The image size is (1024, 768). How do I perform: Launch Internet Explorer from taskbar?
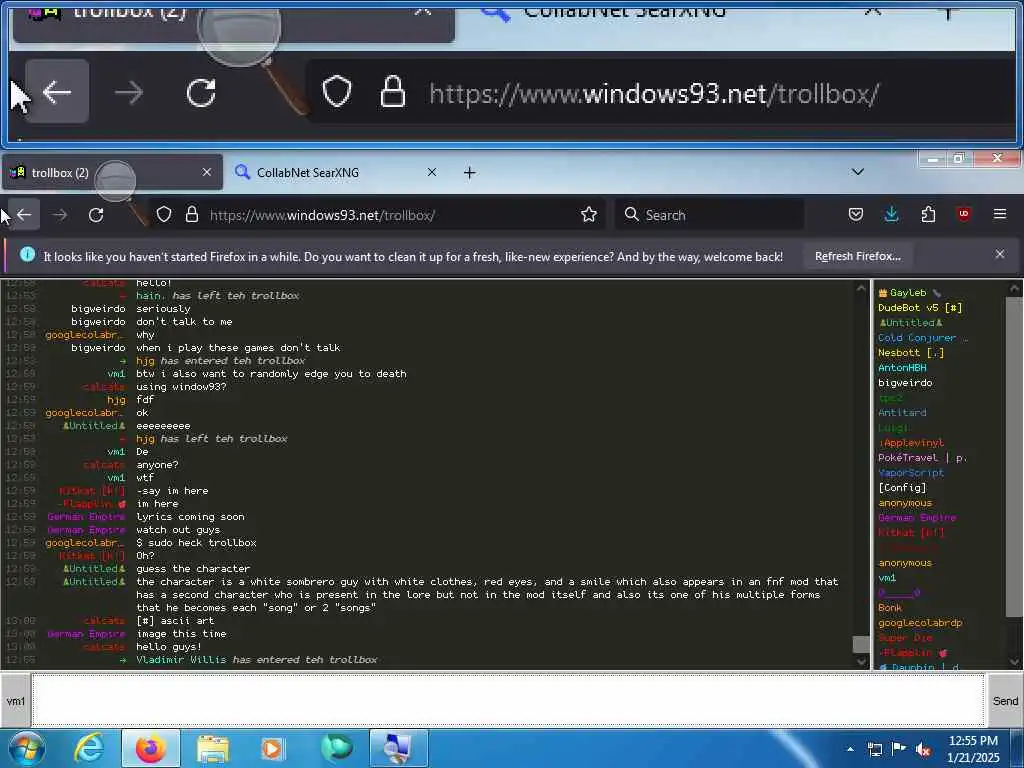89,748
